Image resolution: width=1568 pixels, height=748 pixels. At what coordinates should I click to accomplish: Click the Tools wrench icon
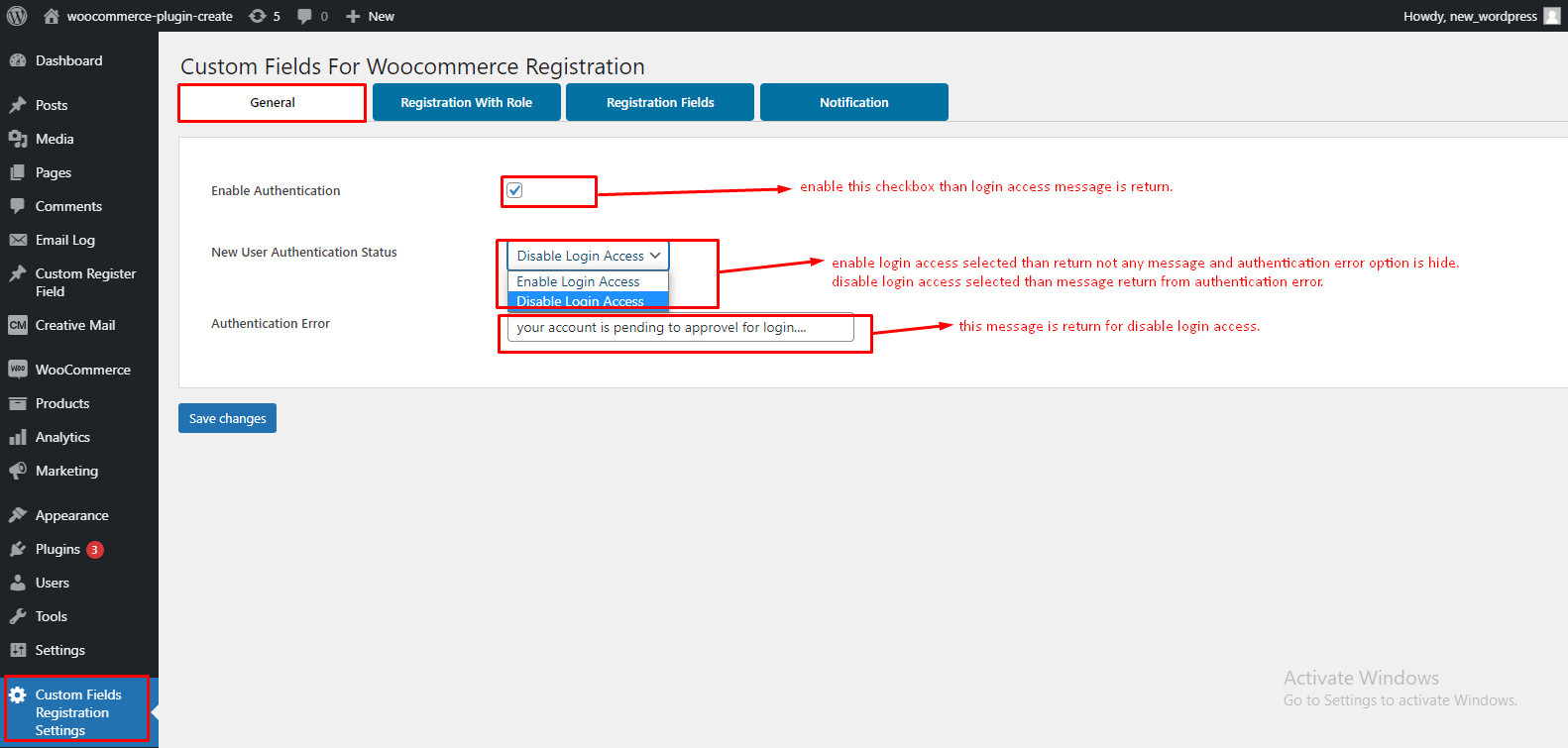[18, 616]
